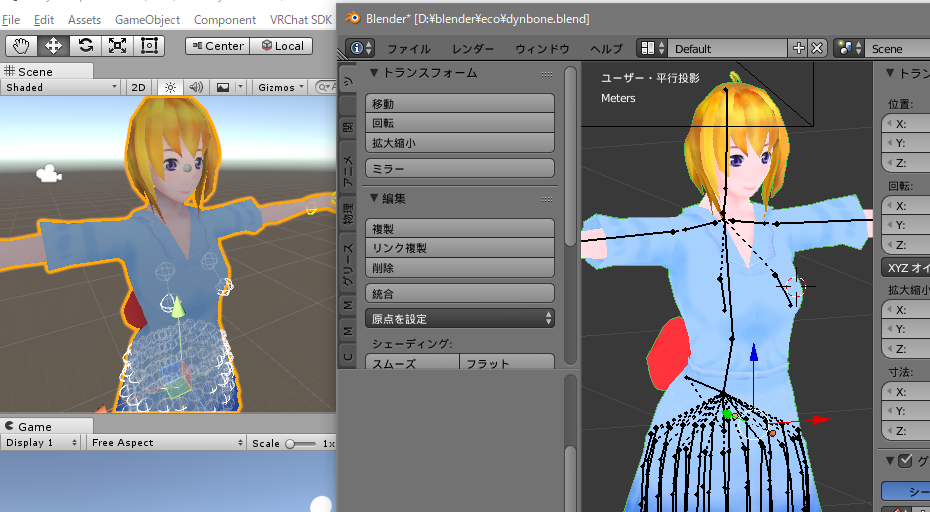Open the Display 1 dropdown
Image resolution: width=930 pixels, height=512 pixels.
[x=41, y=443]
